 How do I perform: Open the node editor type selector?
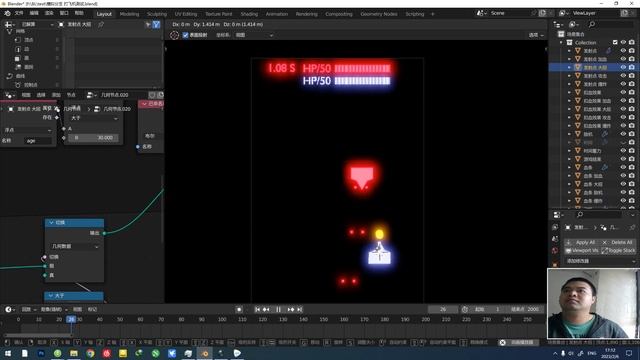tap(9, 95)
